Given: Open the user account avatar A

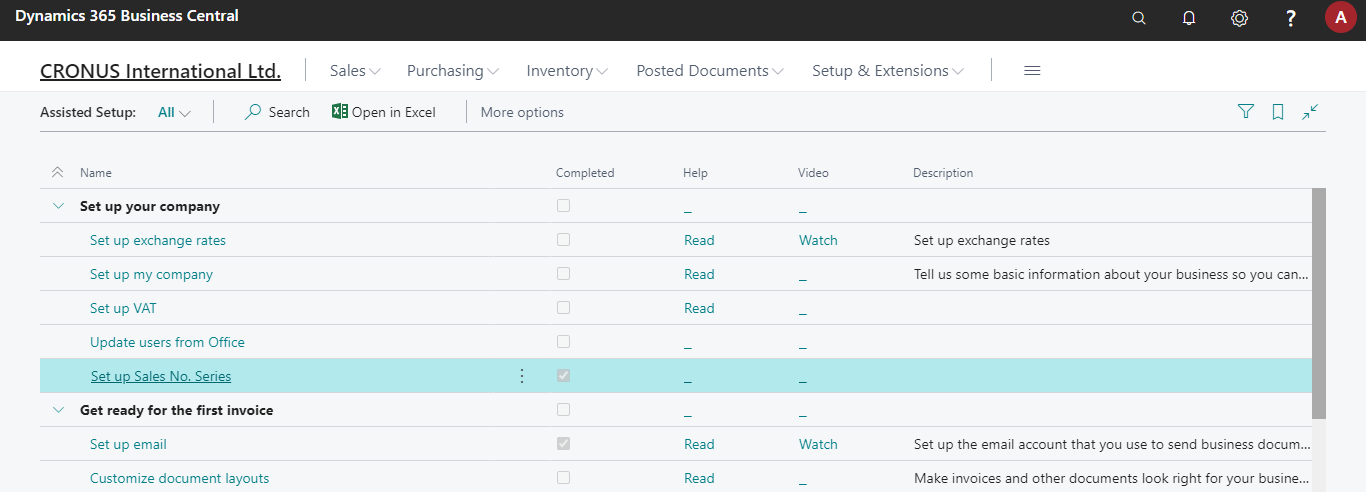Looking at the screenshot, I should pos(1341,17).
